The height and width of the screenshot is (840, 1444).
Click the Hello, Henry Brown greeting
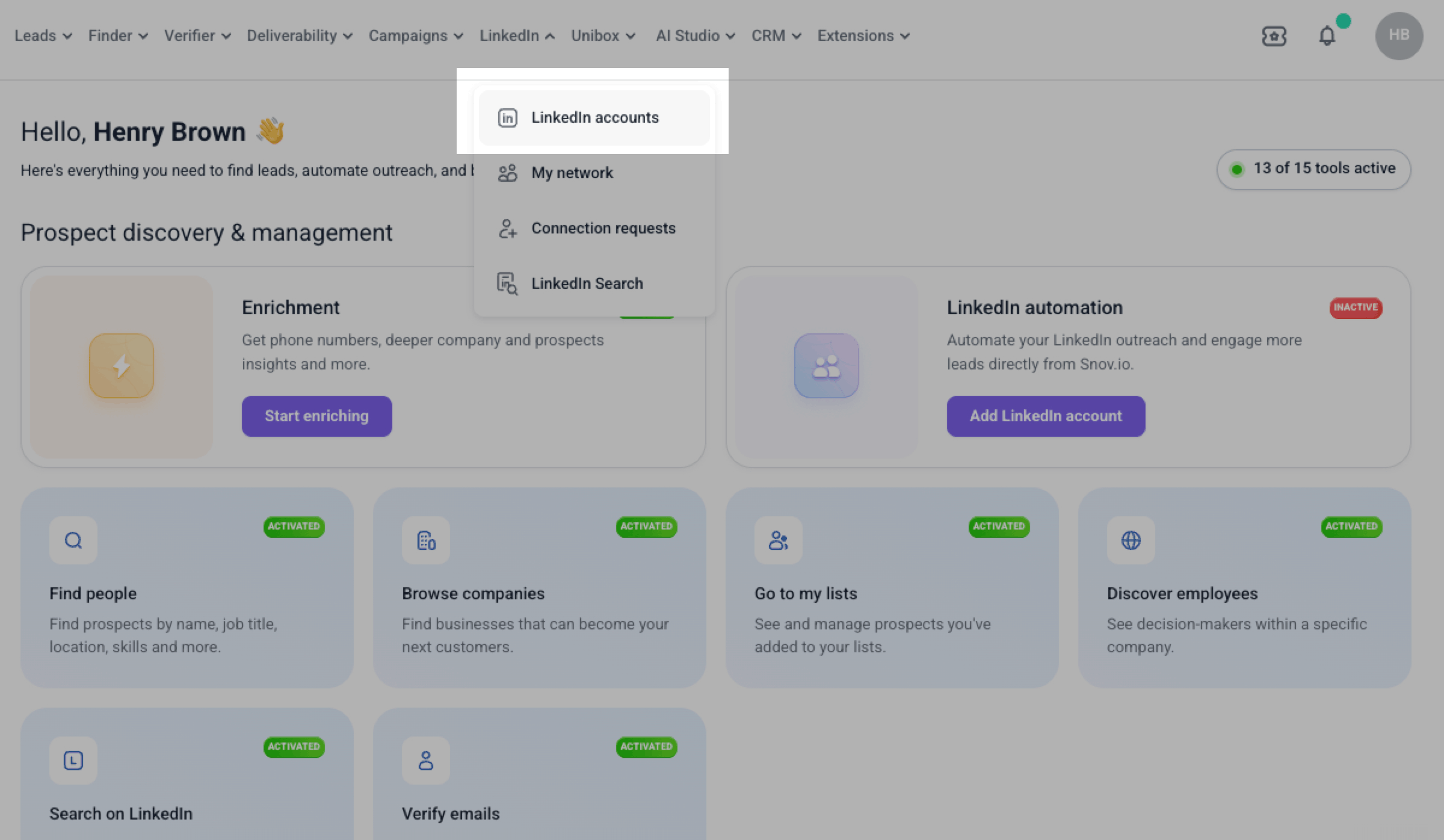(x=153, y=131)
